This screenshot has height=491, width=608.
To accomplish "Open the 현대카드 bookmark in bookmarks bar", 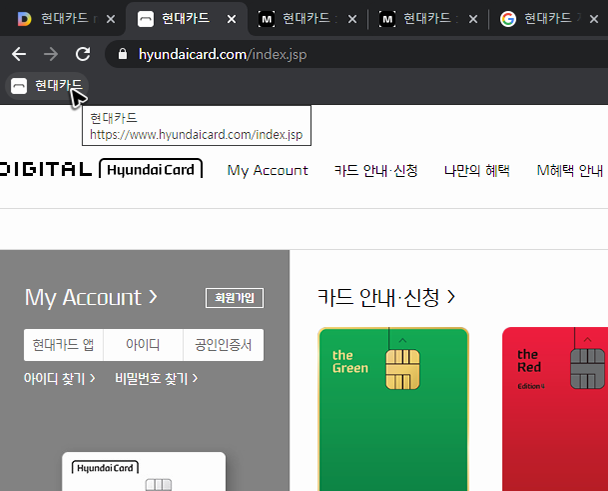I will (x=47, y=86).
